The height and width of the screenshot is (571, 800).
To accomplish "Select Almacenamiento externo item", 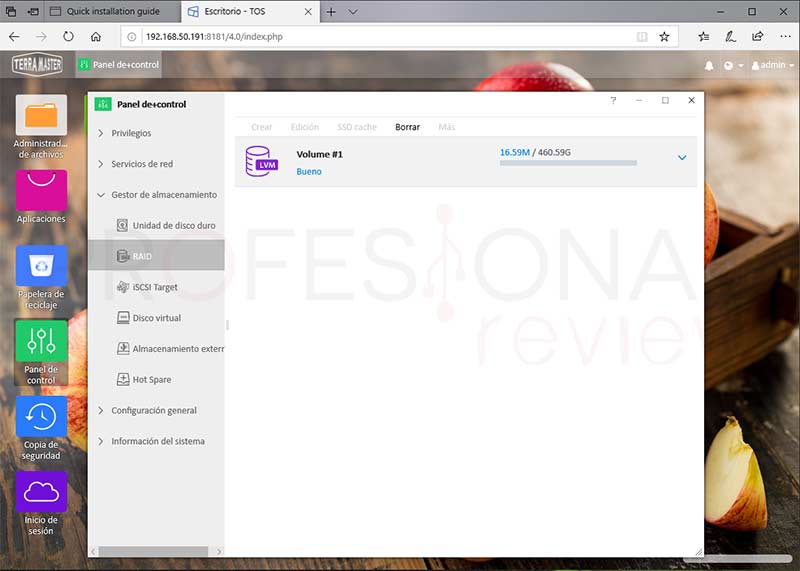I will tap(170, 349).
